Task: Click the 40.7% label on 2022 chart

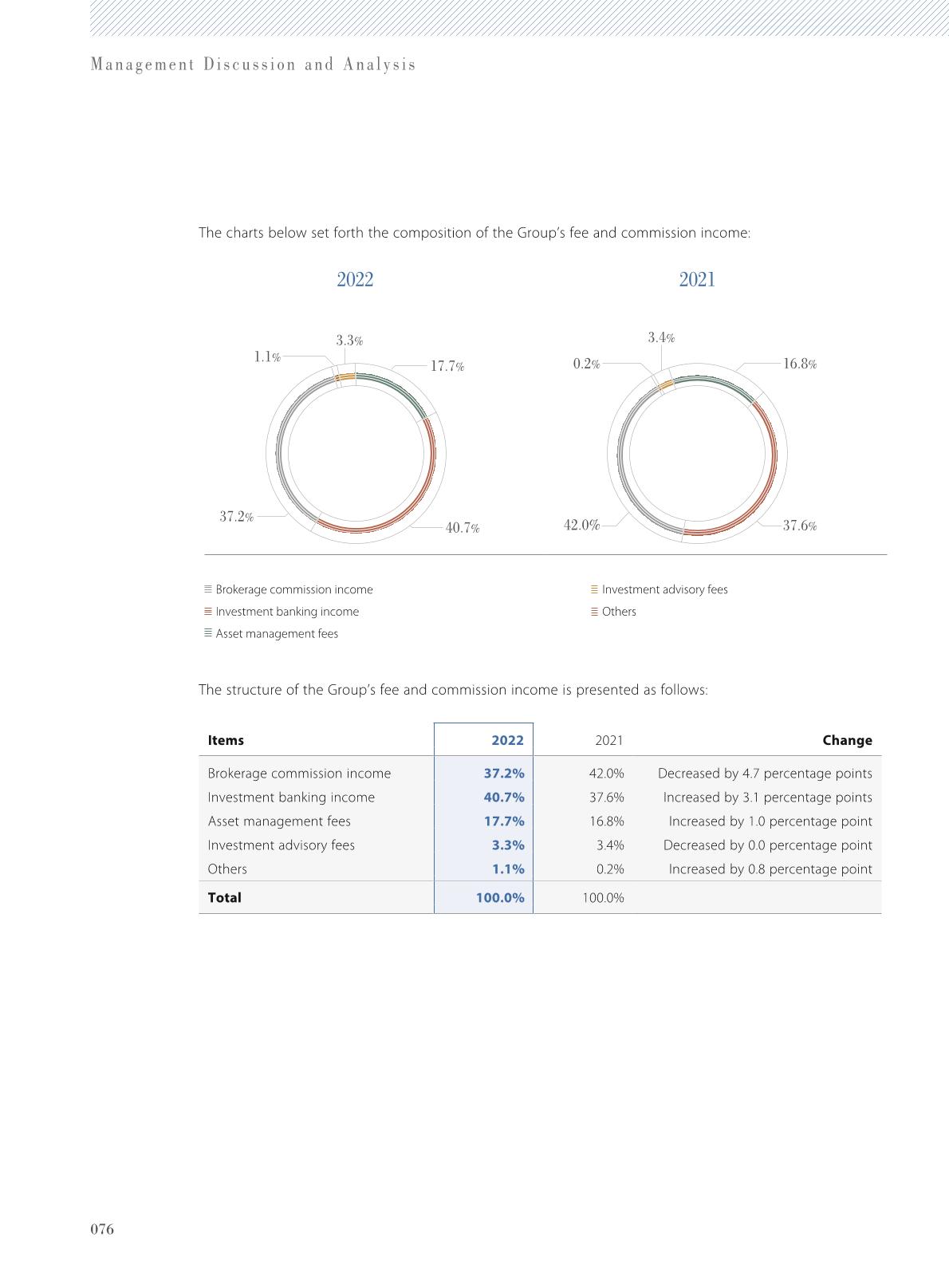Action: [x=463, y=528]
